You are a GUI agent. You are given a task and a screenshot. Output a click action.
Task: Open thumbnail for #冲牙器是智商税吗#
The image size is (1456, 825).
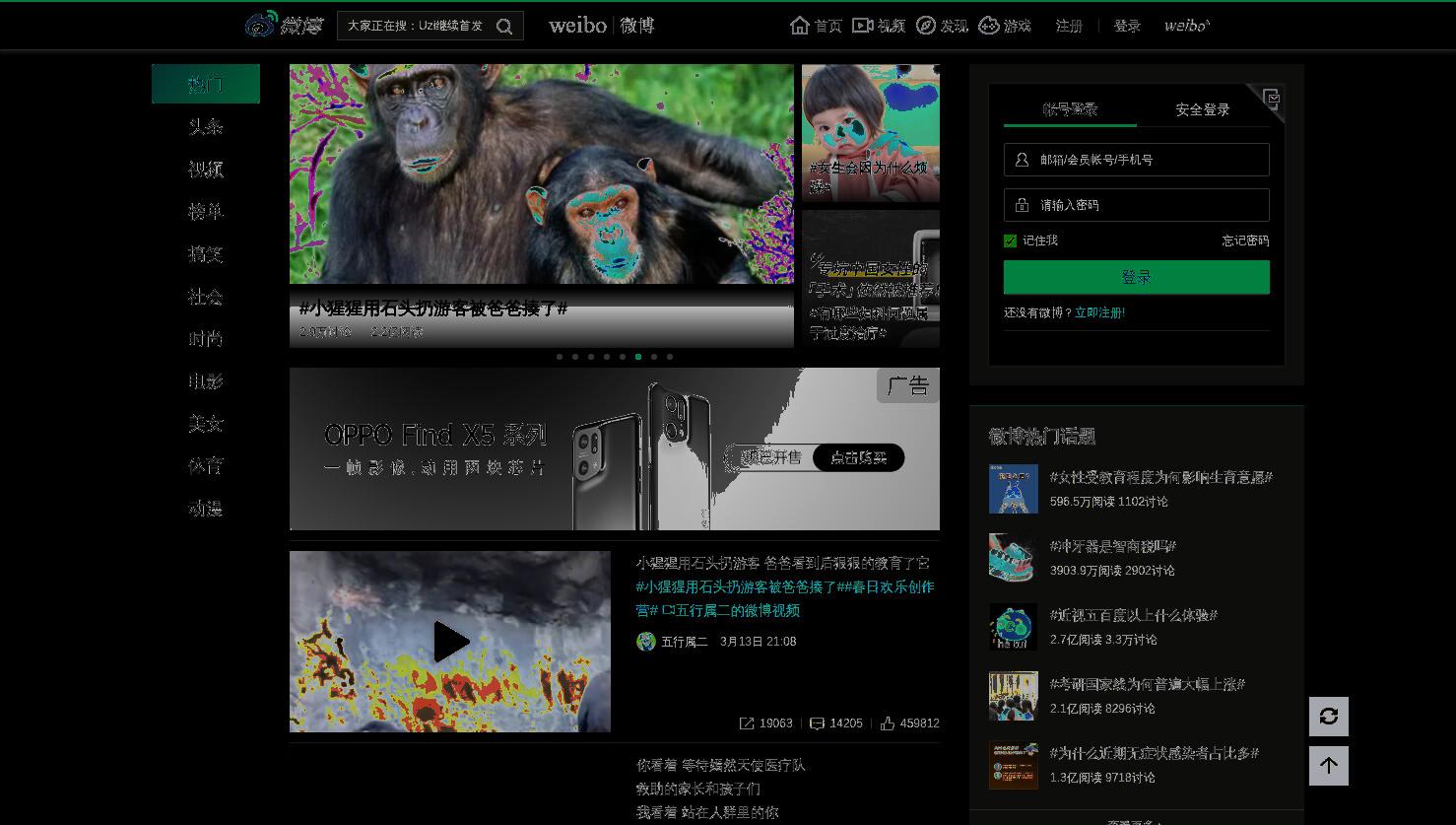1014,558
